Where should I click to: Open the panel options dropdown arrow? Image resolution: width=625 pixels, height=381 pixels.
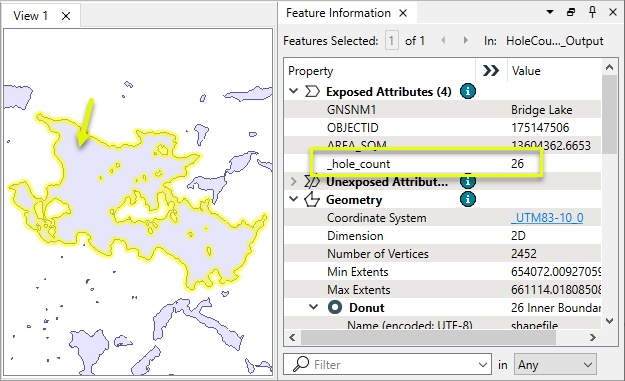pyautogui.click(x=550, y=12)
